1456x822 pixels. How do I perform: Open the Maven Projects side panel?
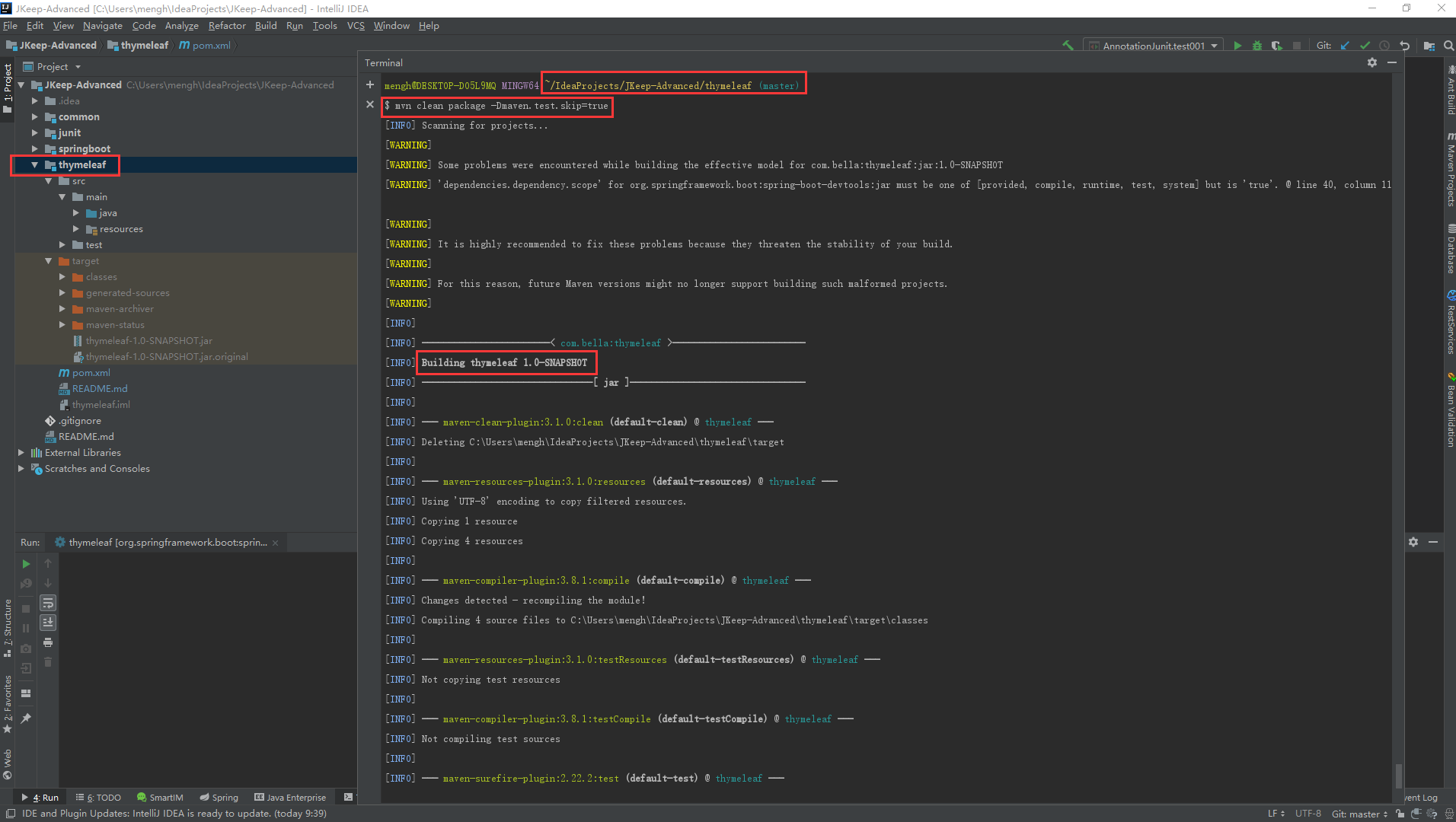coord(1451,169)
